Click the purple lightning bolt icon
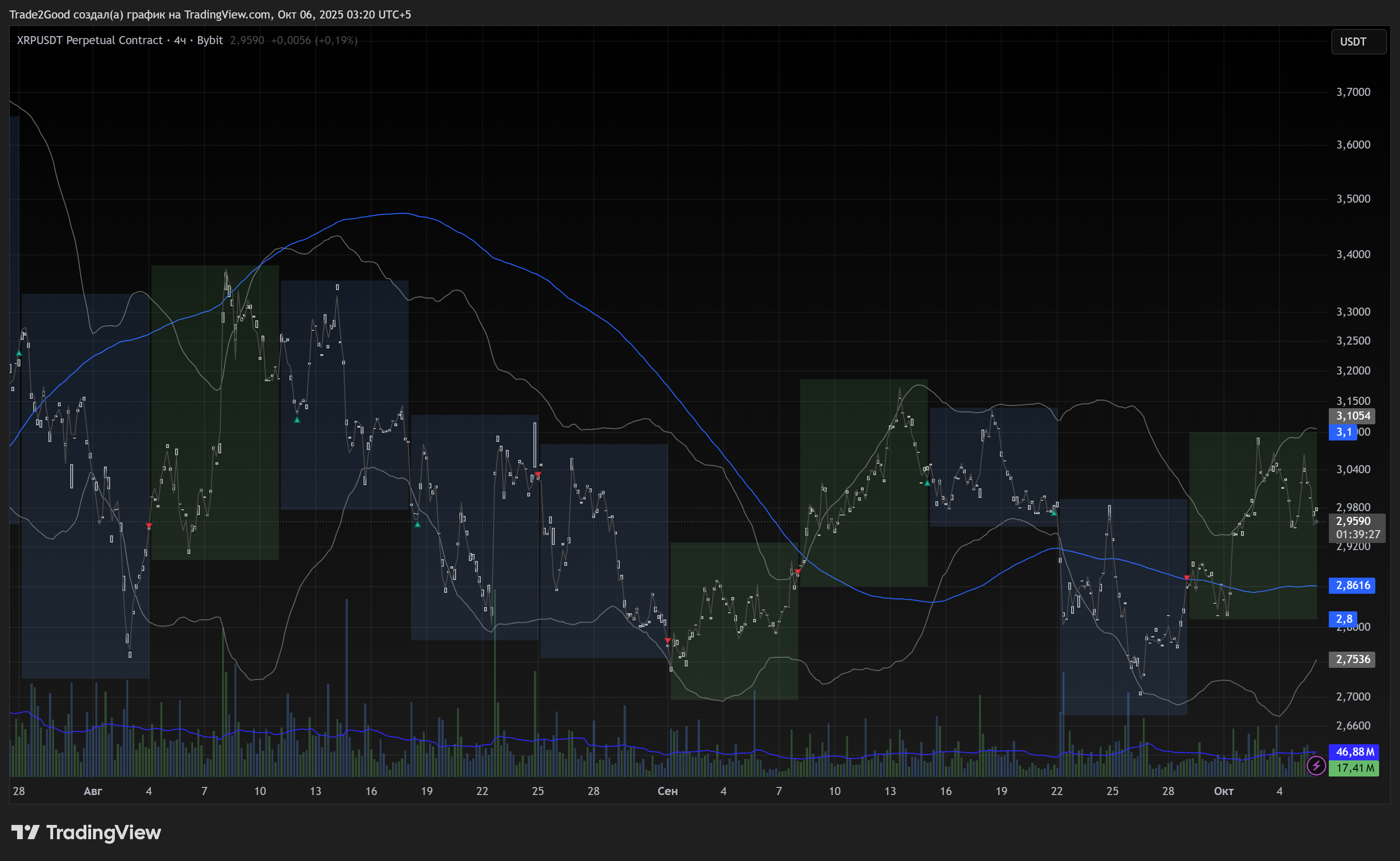The image size is (1400, 861). (x=1316, y=766)
